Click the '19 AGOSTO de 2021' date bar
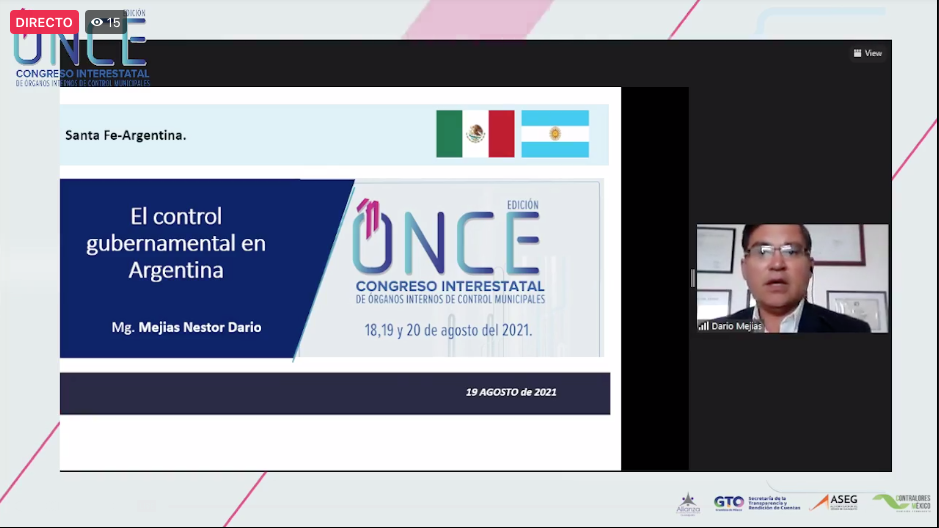Image resolution: width=939 pixels, height=528 pixels. point(334,393)
